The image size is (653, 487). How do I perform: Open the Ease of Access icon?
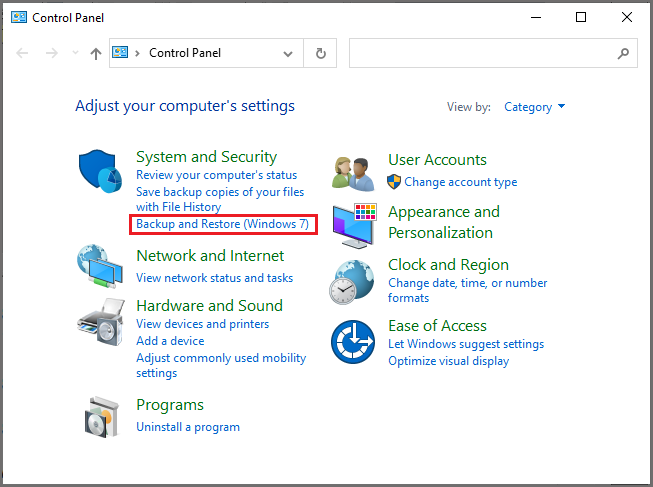(x=353, y=342)
